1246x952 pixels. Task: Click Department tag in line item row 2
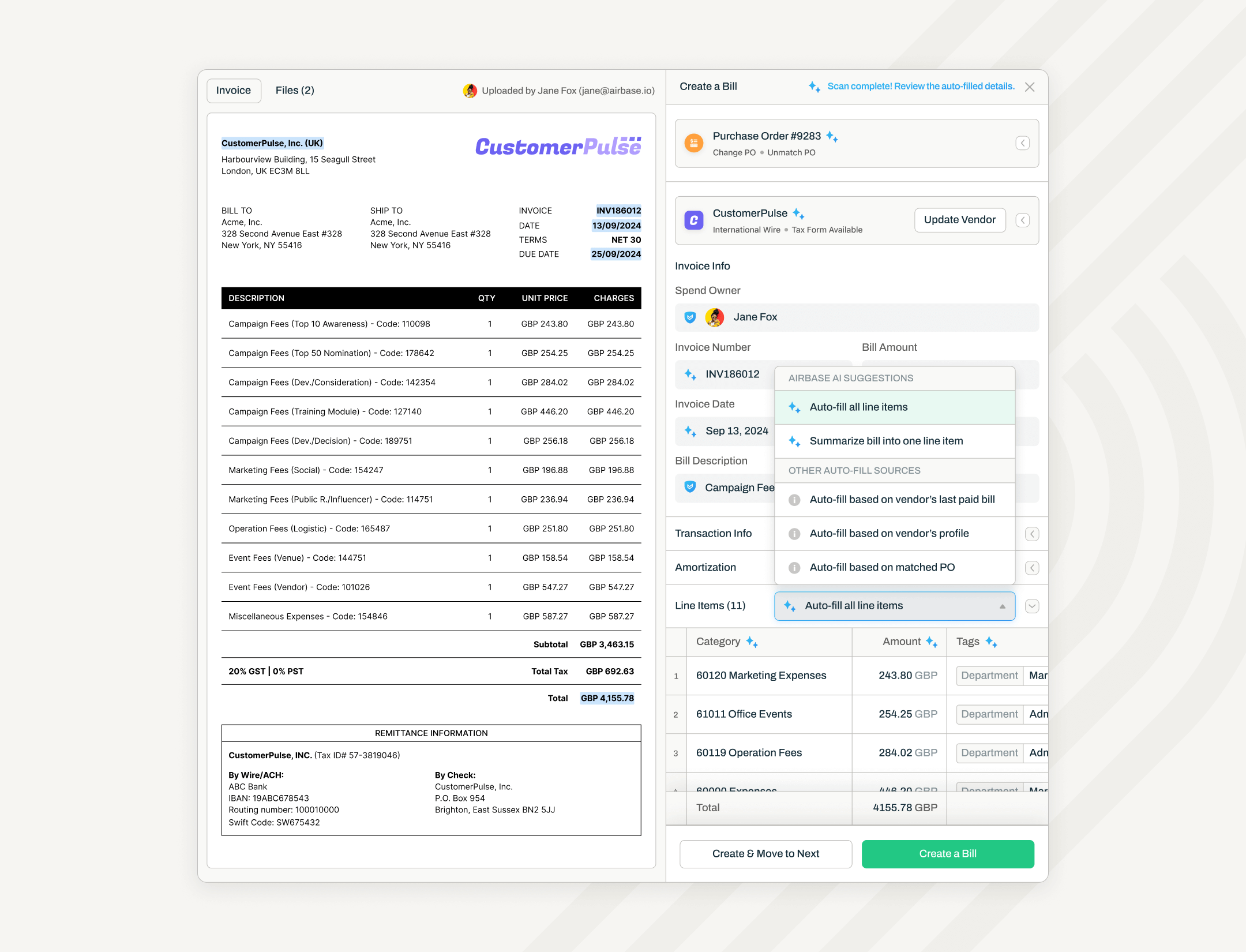pyautogui.click(x=990, y=714)
